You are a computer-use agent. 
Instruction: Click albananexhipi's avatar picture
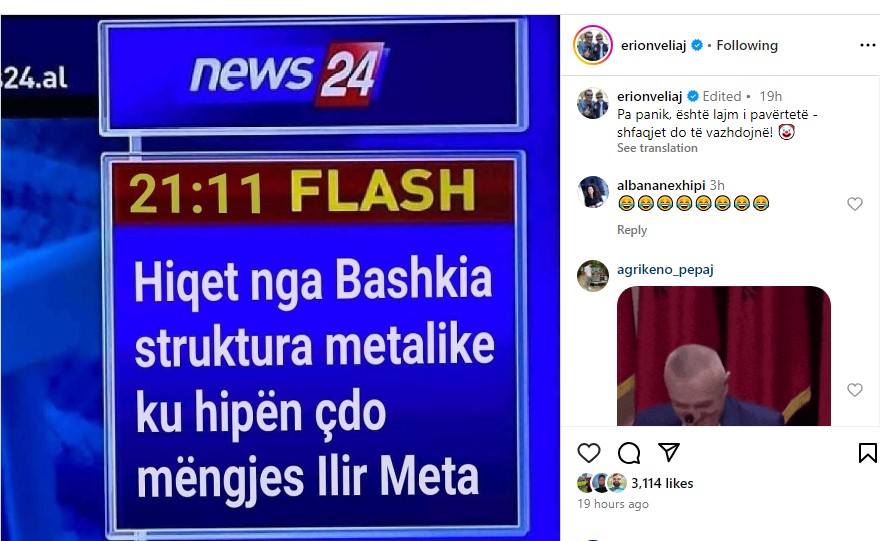pyautogui.click(x=593, y=192)
